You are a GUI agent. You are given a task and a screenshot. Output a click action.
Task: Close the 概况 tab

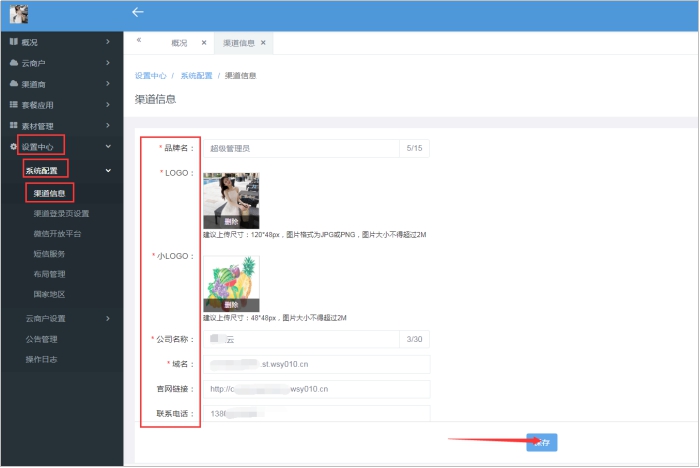[204, 42]
